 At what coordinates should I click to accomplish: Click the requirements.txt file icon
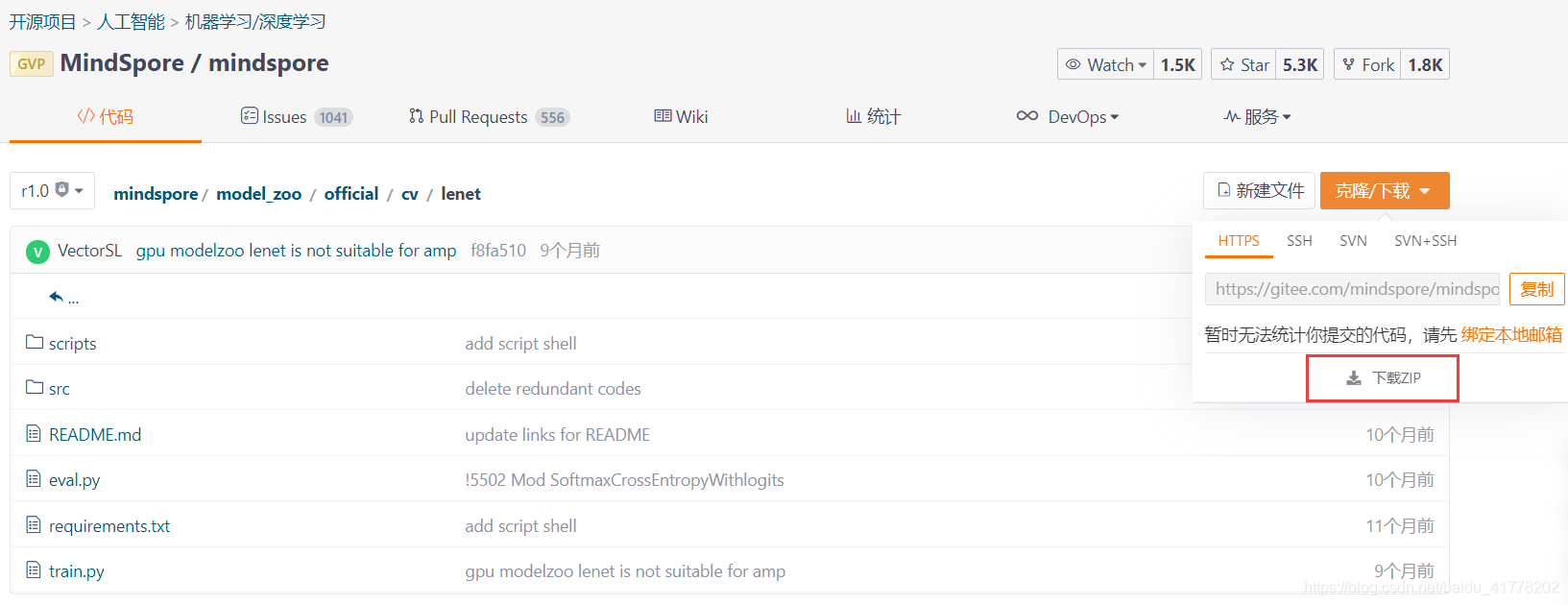point(34,524)
